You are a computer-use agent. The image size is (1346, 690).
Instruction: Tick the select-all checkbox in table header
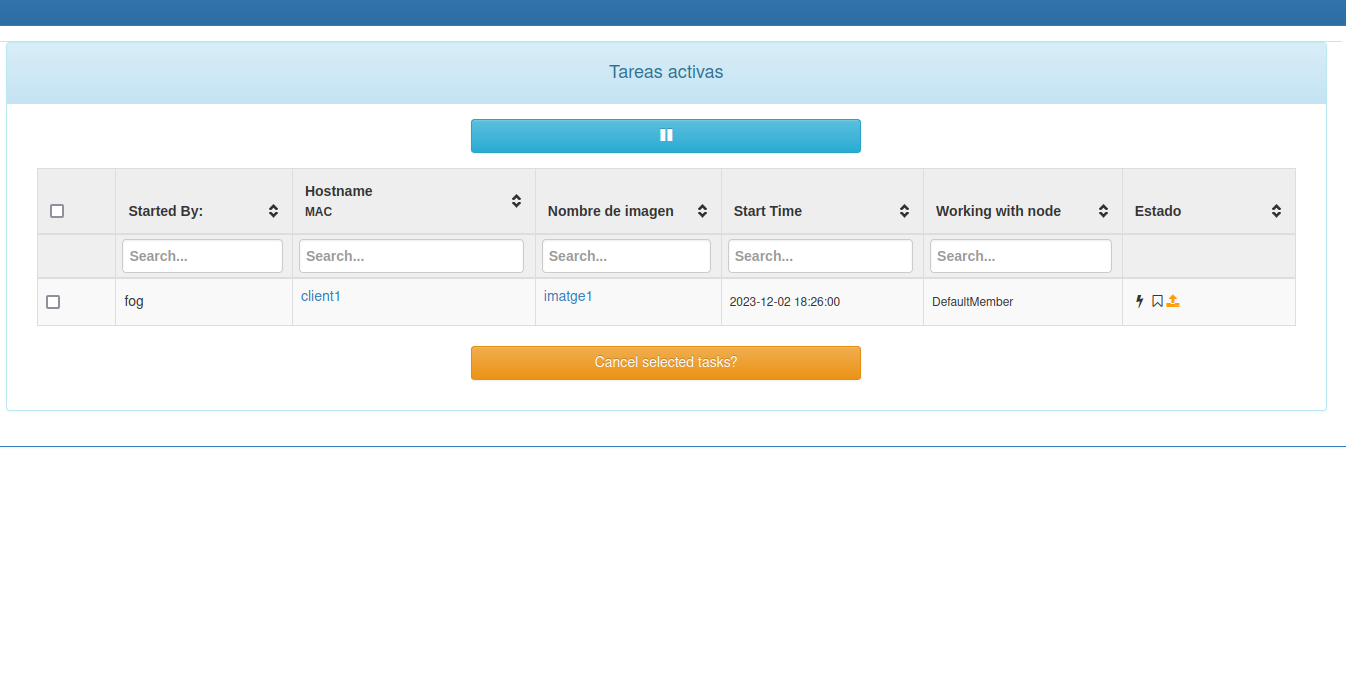click(x=57, y=211)
